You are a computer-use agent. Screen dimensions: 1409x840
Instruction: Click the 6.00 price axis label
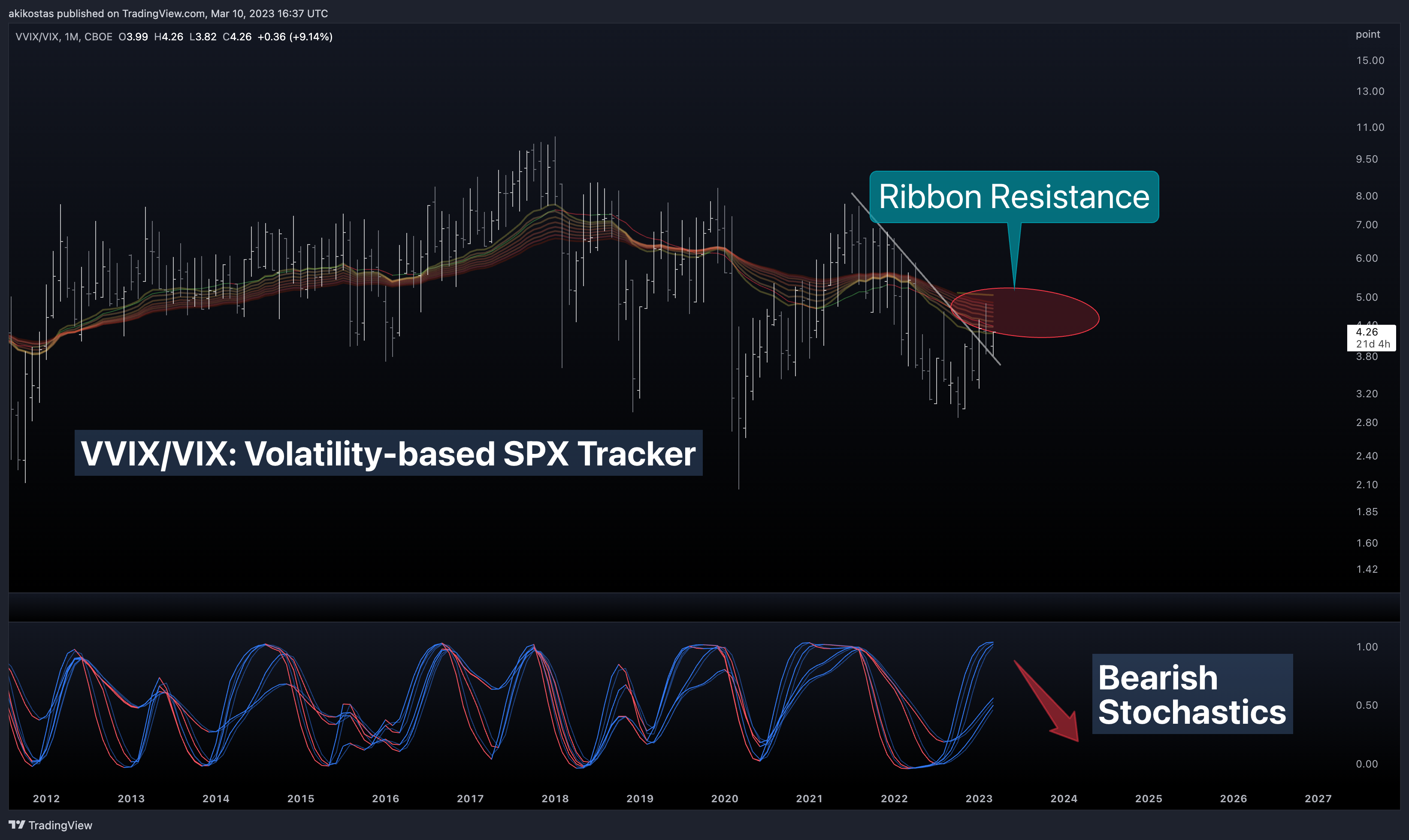click(x=1367, y=259)
